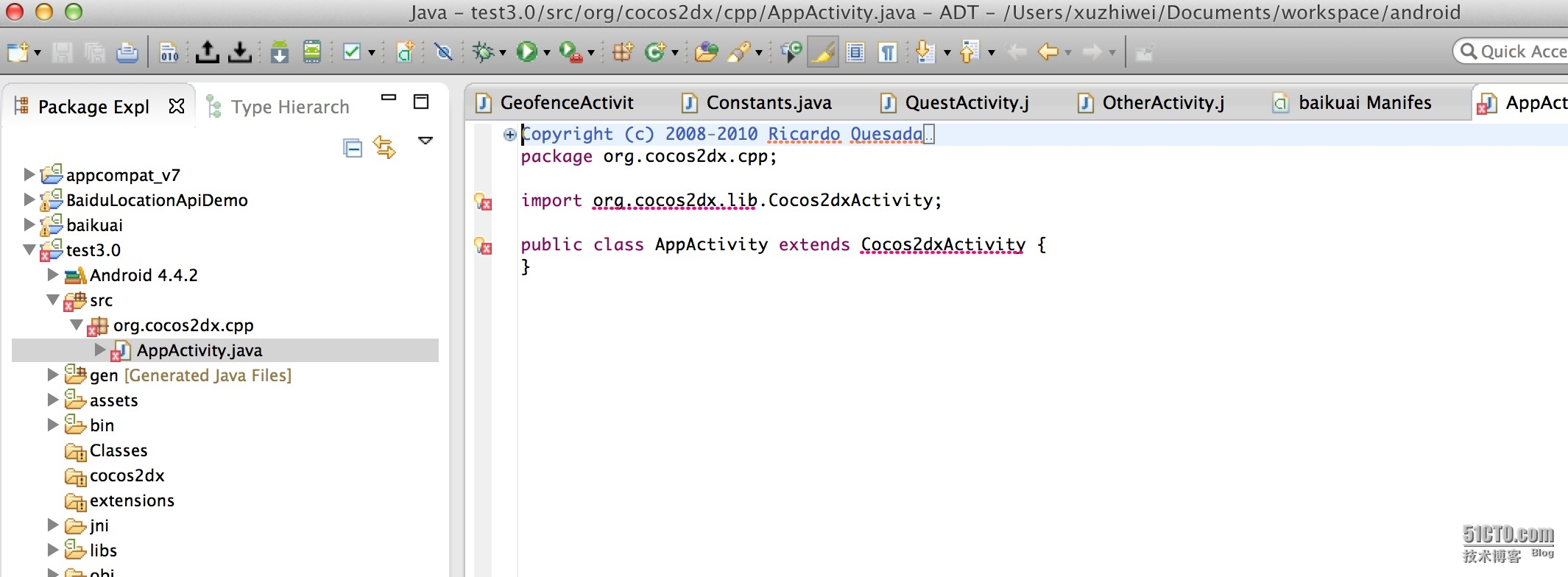Click the green Run button
Screen dimensions: 1568x577
pos(527,52)
